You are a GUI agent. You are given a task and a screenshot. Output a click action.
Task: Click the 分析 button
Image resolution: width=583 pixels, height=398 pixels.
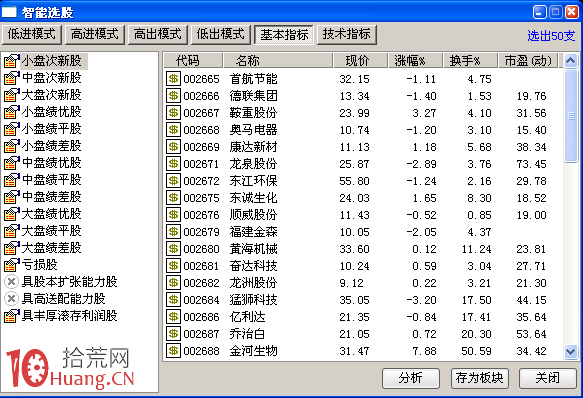[x=410, y=378]
